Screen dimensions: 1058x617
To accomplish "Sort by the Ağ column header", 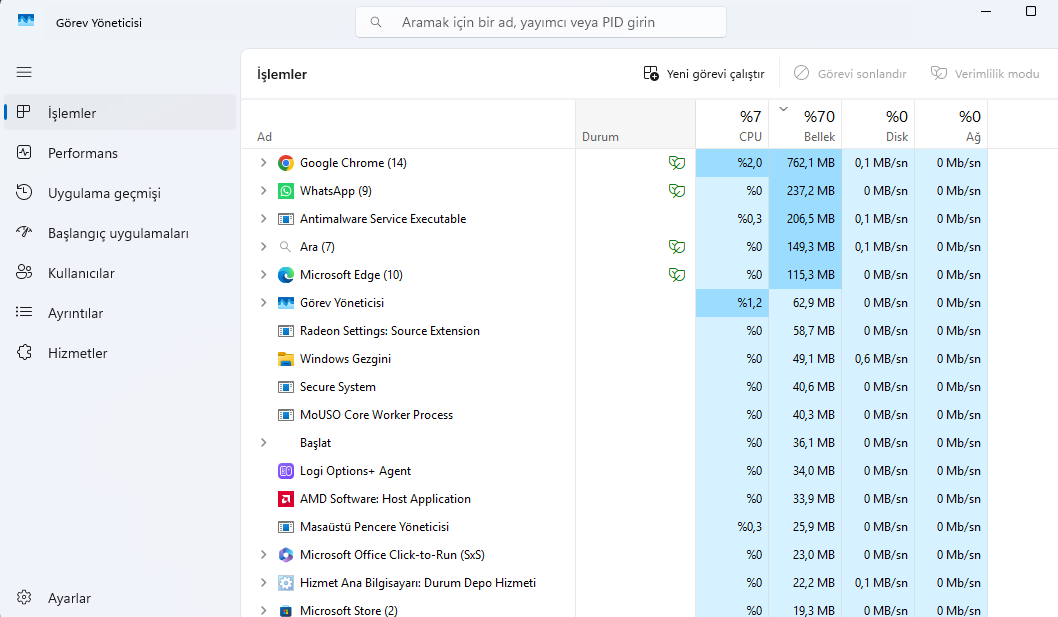I will coord(951,124).
